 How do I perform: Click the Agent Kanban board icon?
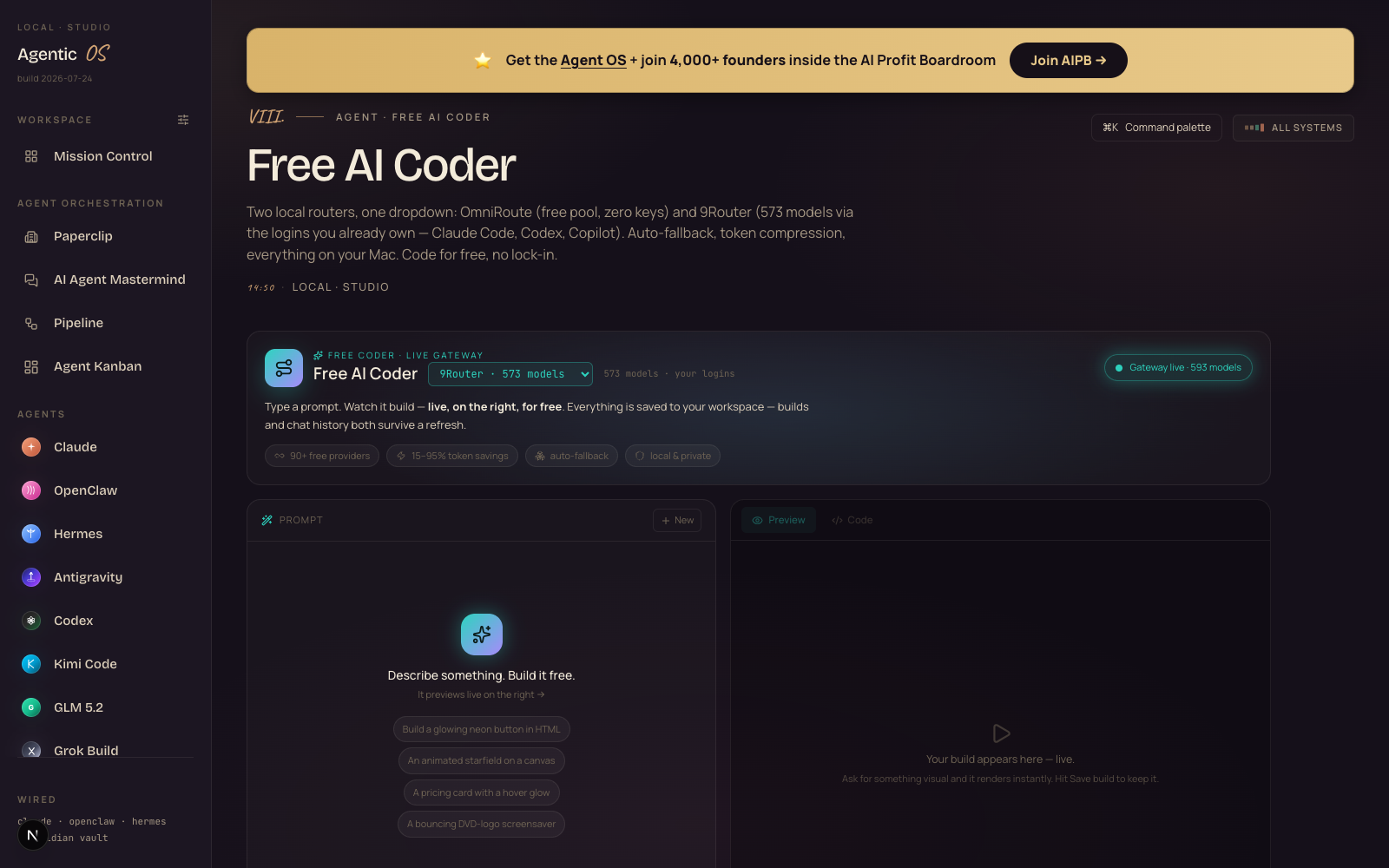coord(31,366)
